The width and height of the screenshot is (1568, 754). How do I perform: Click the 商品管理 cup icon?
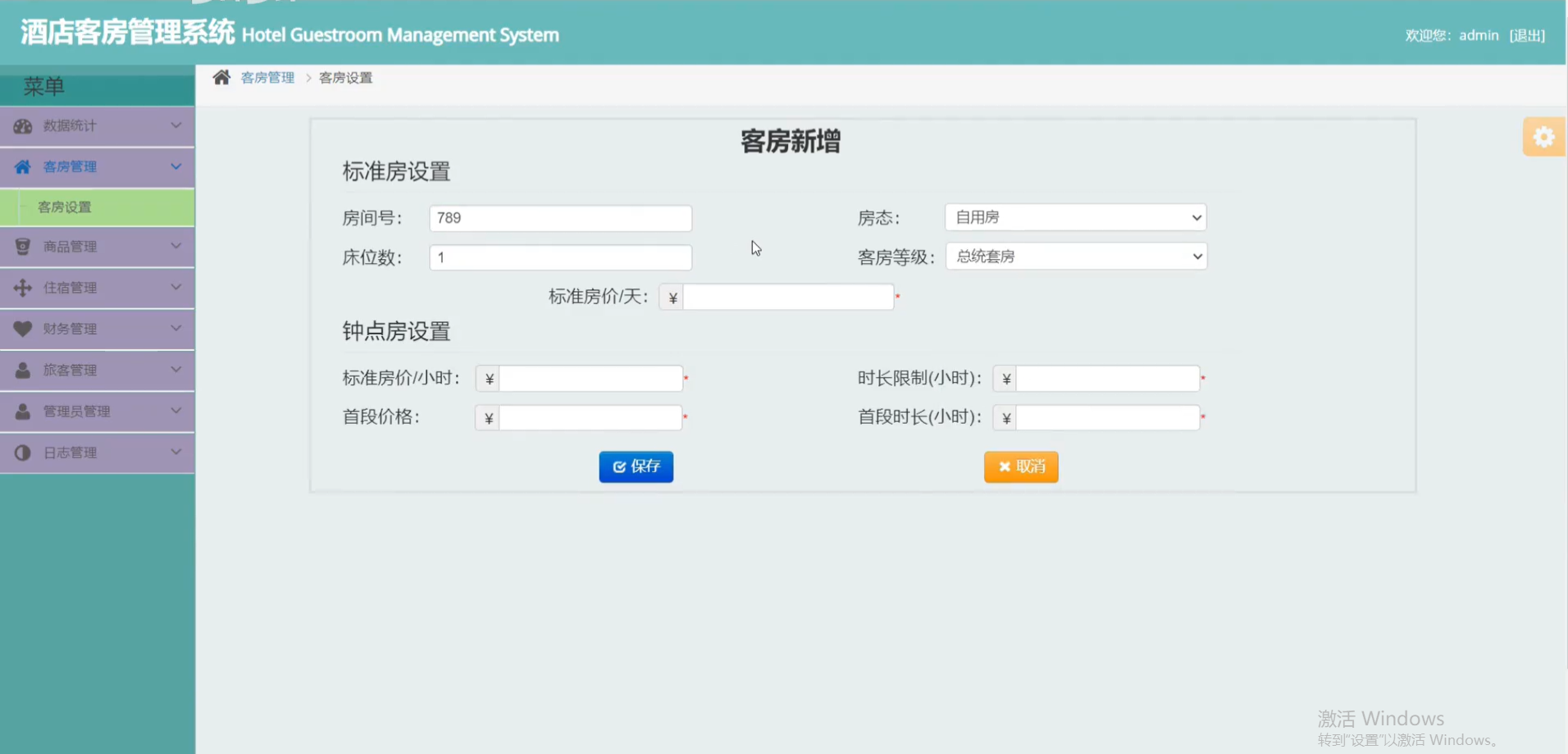[23, 247]
